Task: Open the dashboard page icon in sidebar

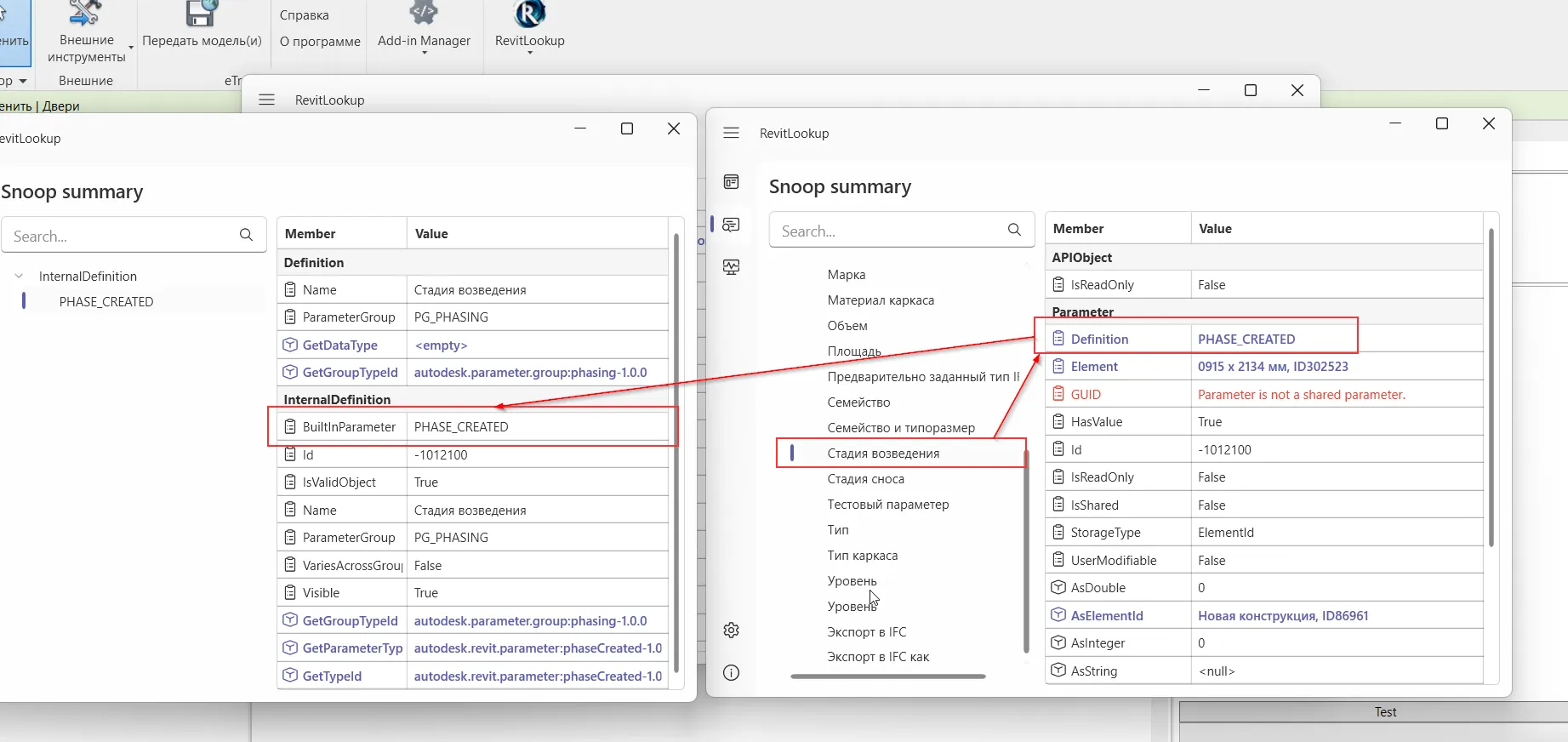Action: [731, 182]
